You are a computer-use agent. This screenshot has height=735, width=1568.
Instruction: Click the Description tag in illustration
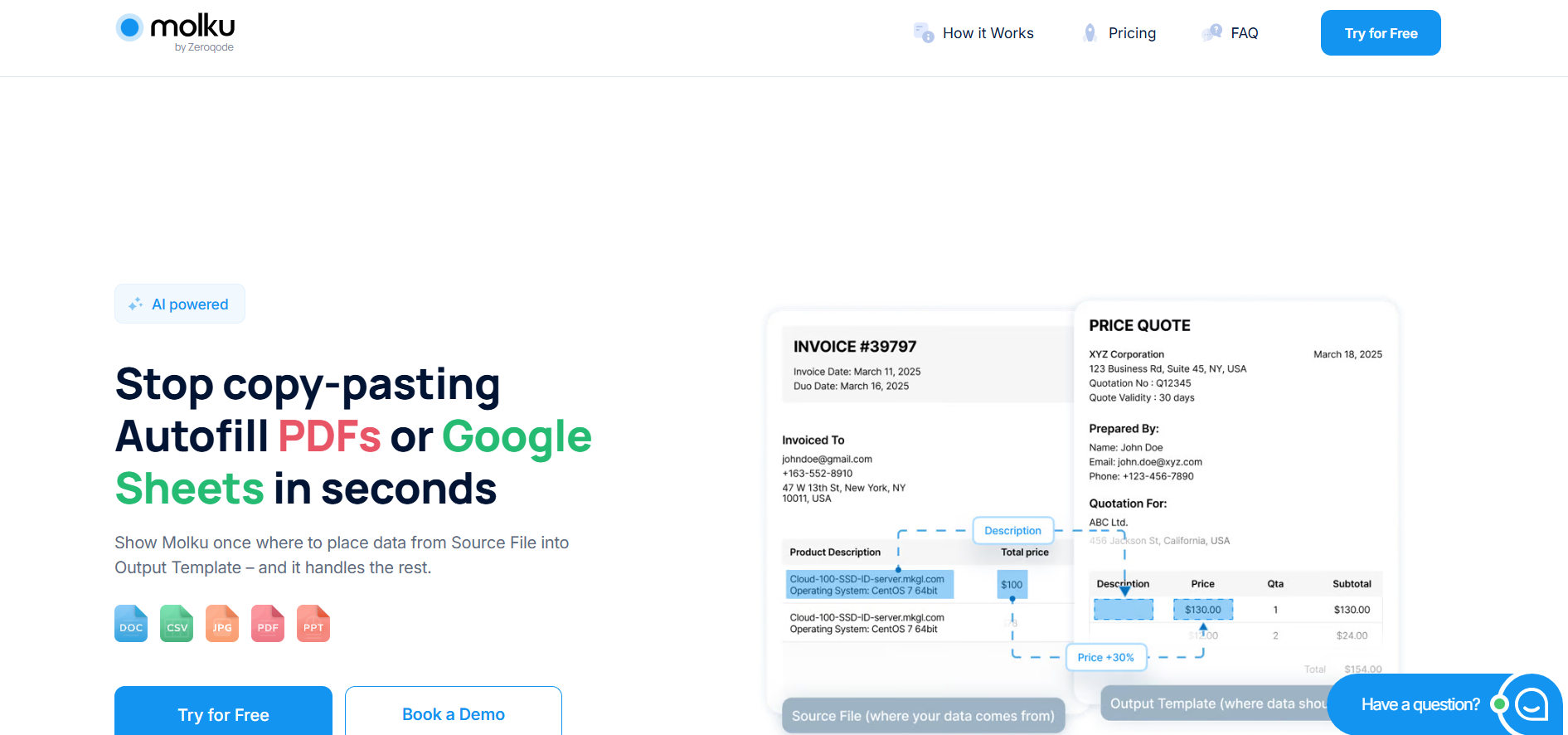point(1012,530)
